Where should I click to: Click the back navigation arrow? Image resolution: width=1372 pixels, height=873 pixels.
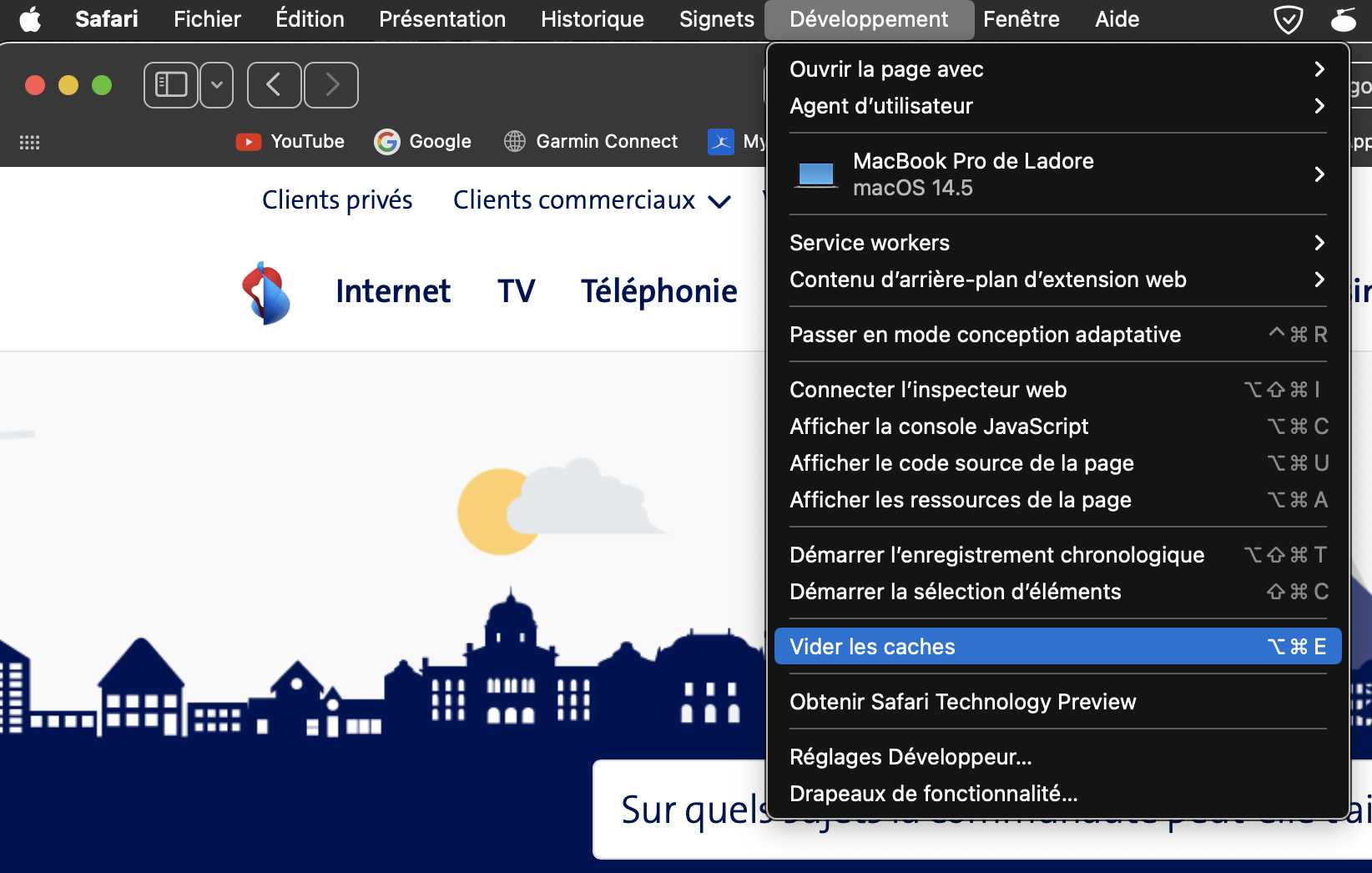pyautogui.click(x=274, y=84)
